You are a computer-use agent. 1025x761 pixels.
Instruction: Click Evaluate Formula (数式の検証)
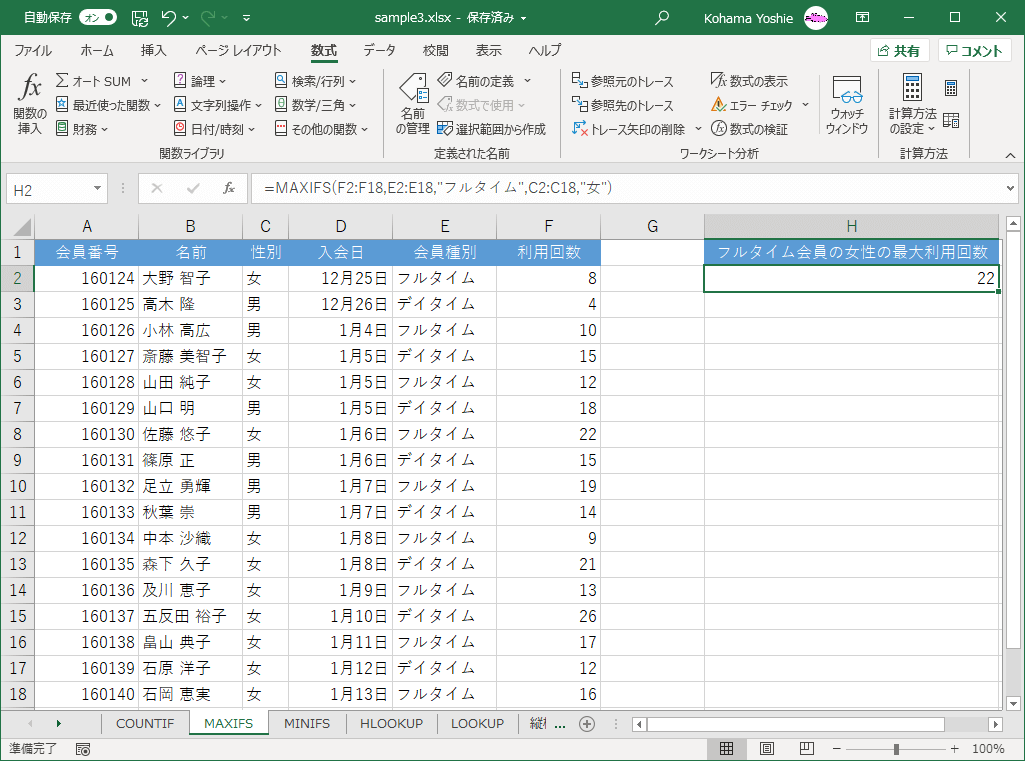[750, 129]
